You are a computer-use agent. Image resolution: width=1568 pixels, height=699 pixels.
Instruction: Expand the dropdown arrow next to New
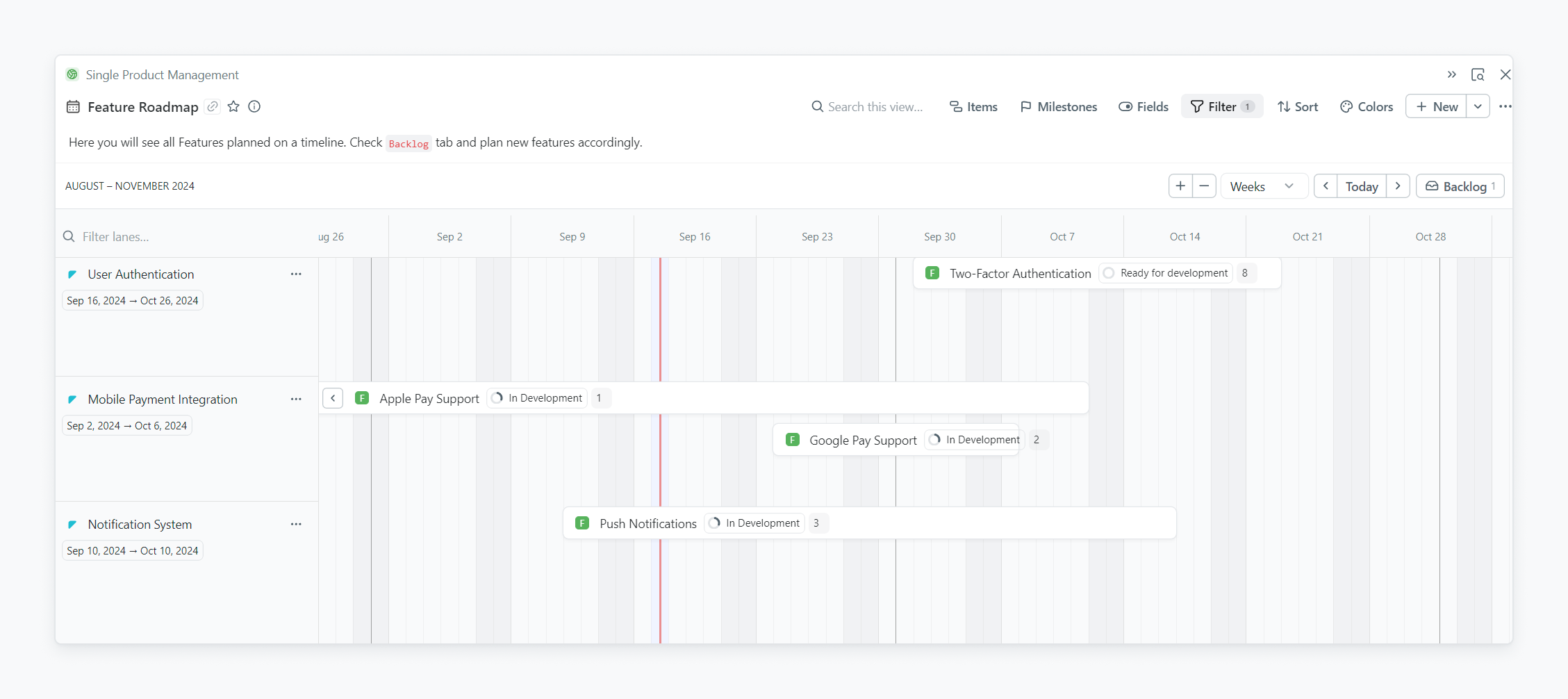pos(1478,106)
